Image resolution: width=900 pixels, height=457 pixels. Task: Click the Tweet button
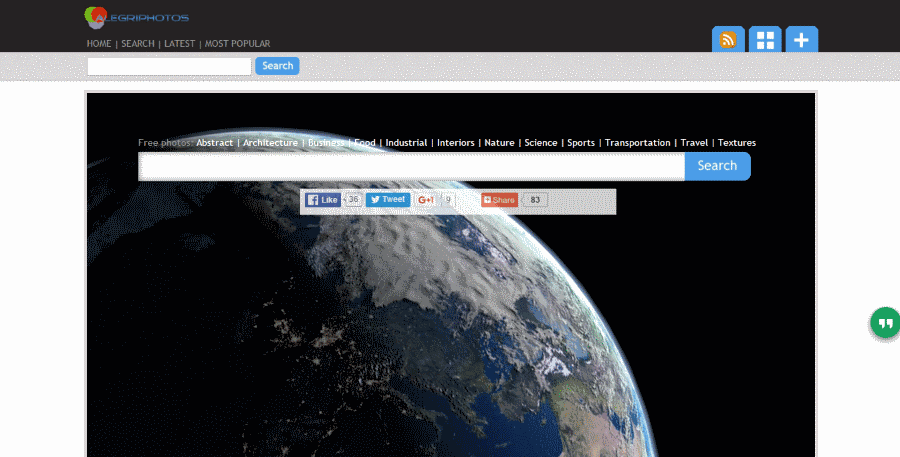[x=387, y=200]
